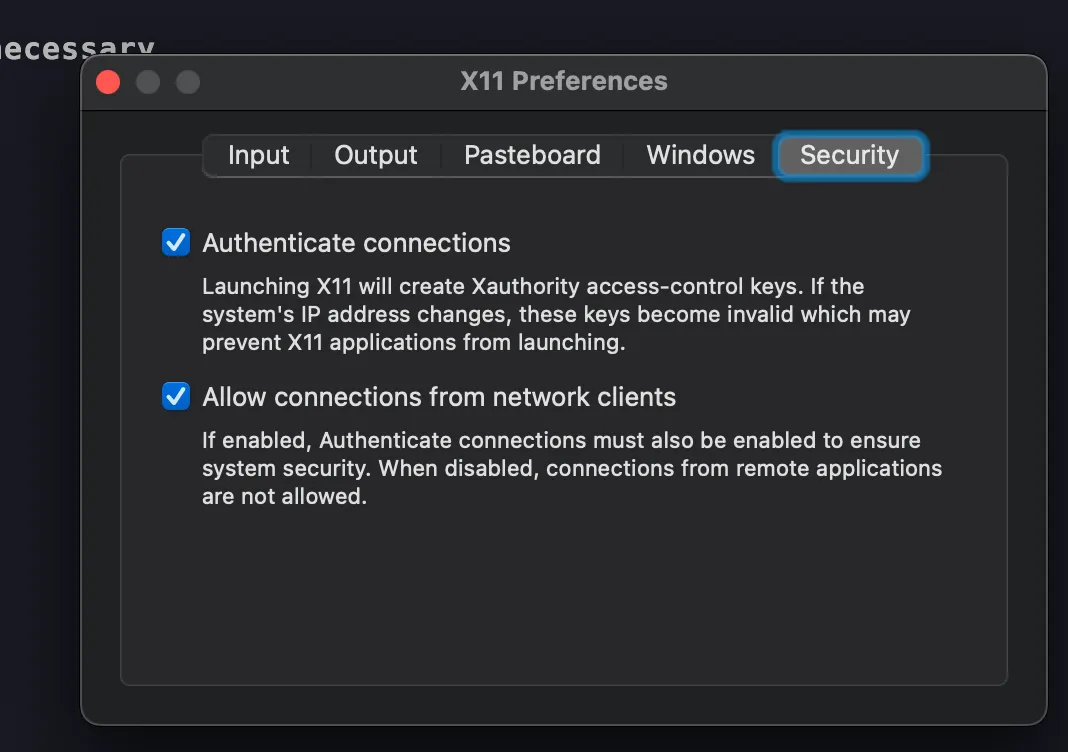The height and width of the screenshot is (752, 1068).
Task: Open the Output tab
Action: 375,155
